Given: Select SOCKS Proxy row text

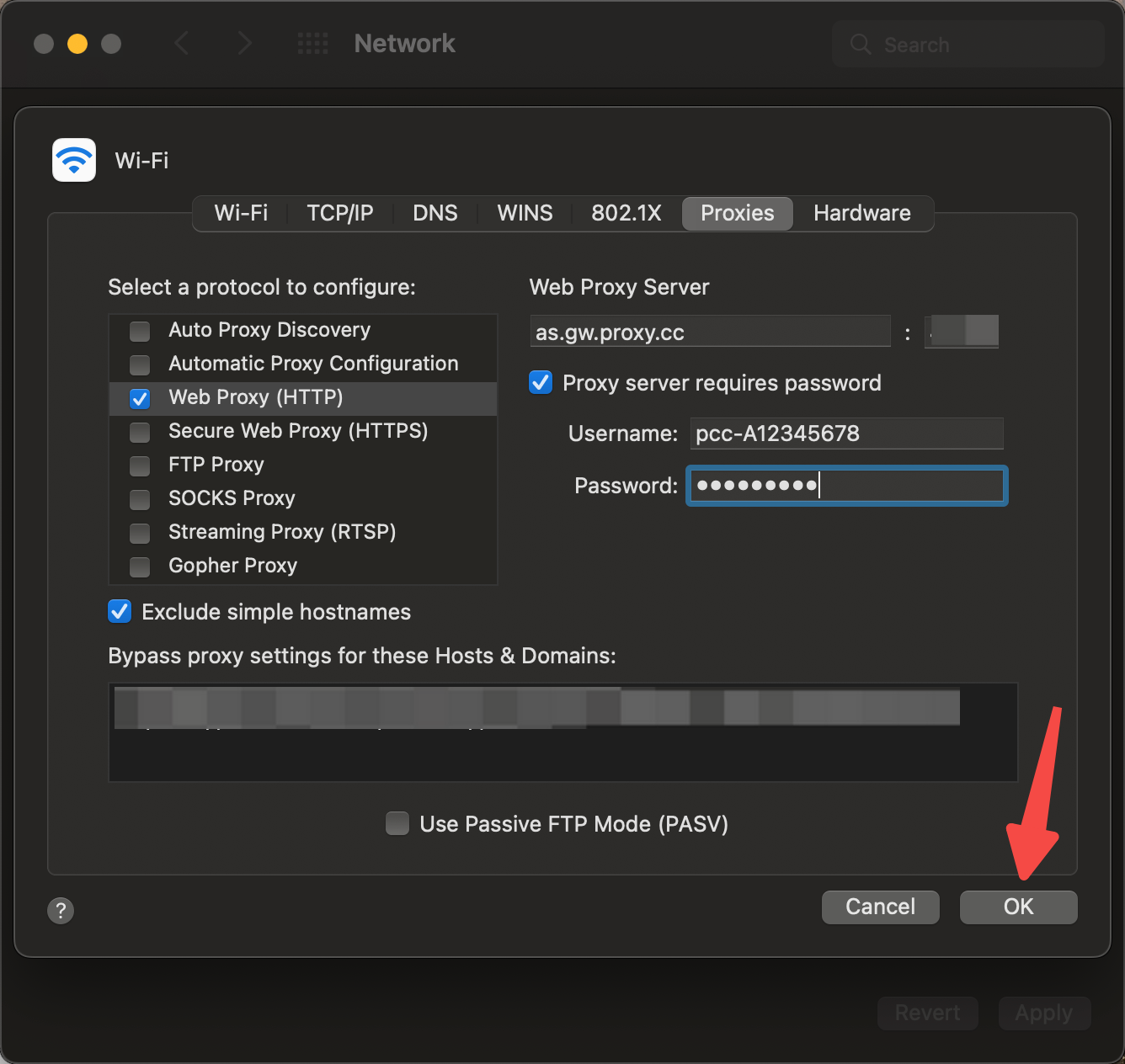Looking at the screenshot, I should 232,498.
